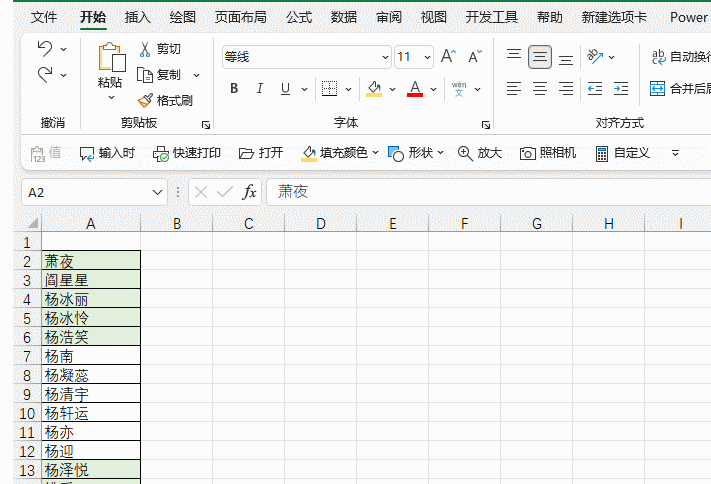Increase font size with large A icon
This screenshot has width=711, height=484.
(448, 57)
